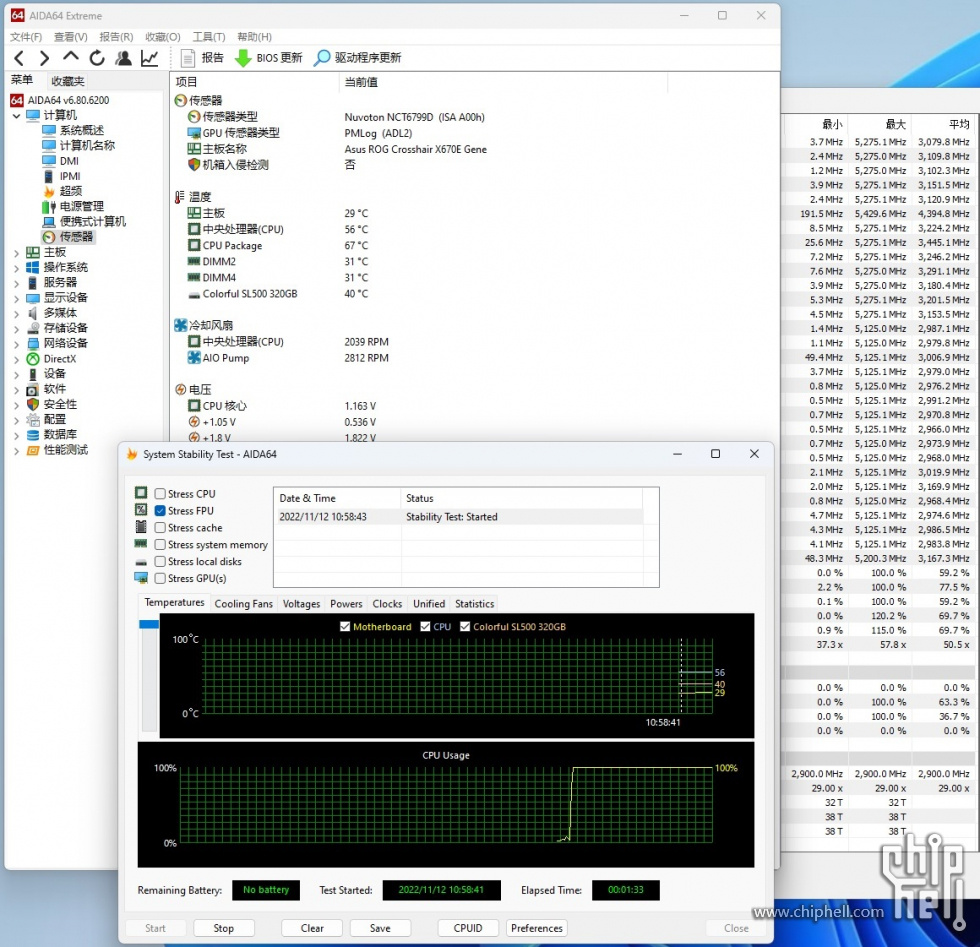Open the 收藏(O) menu
Screen dimensions: 980x947
(162, 37)
